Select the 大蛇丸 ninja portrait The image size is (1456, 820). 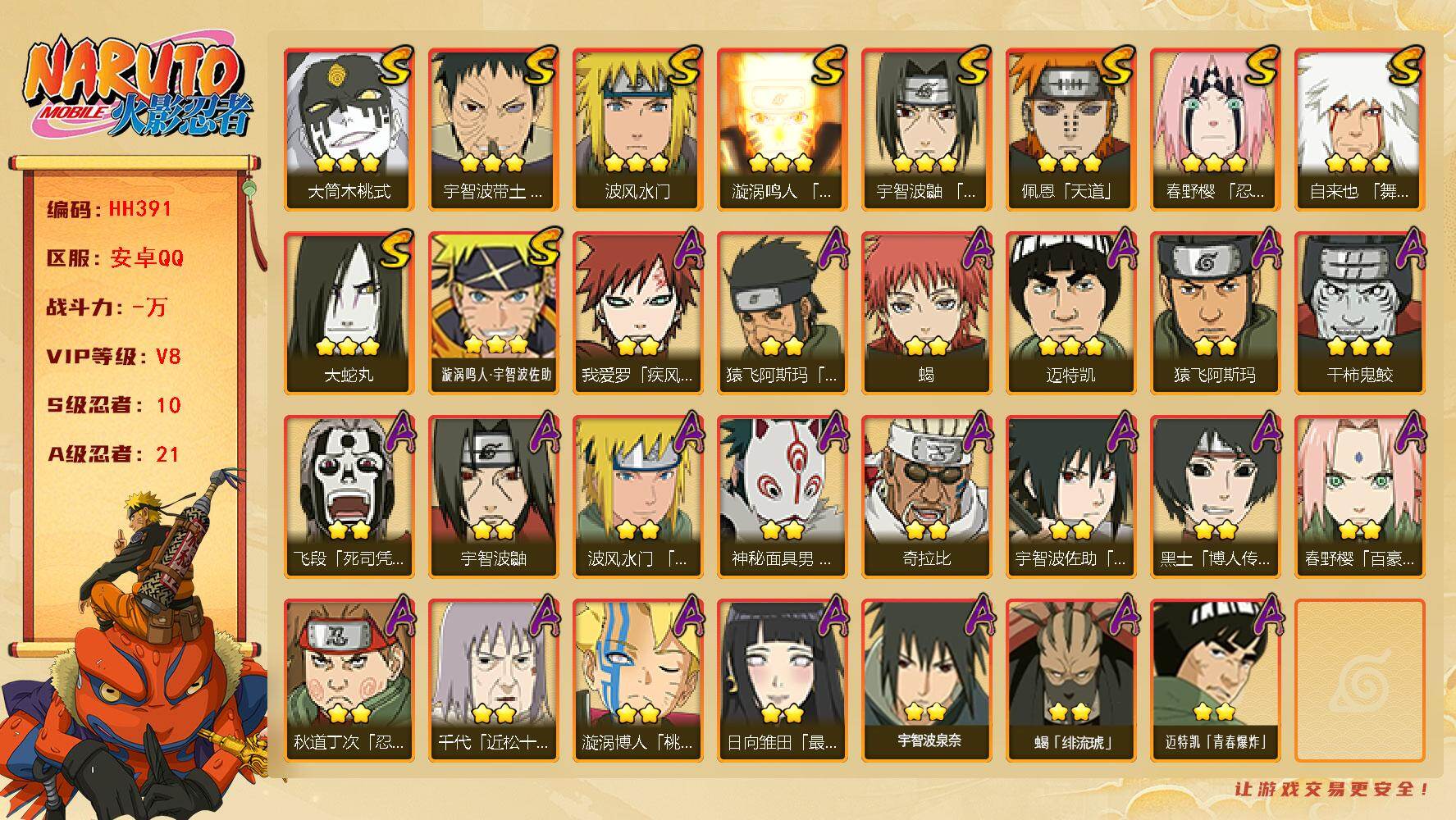coord(349,313)
